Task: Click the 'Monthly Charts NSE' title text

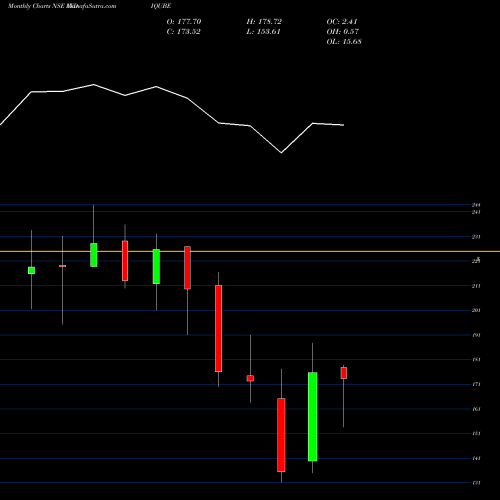Action: point(36,6)
